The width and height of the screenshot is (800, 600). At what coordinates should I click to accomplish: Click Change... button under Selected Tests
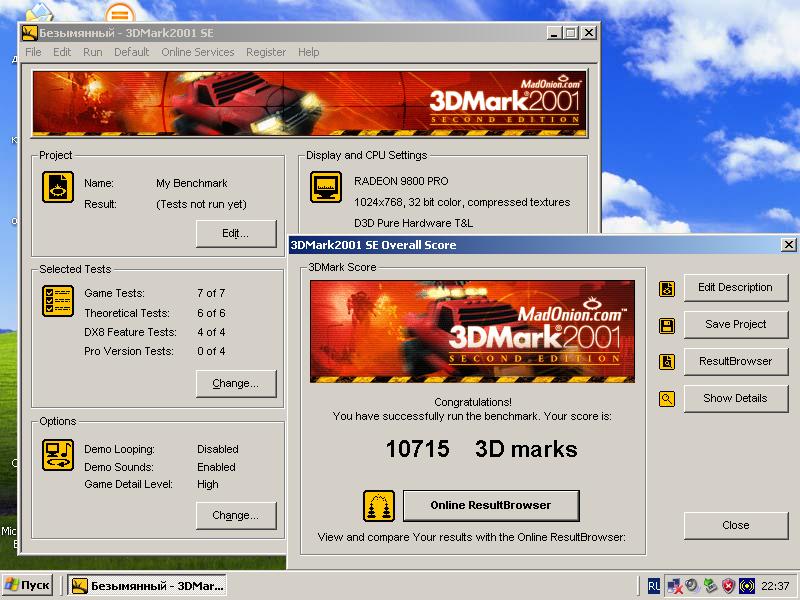point(236,384)
